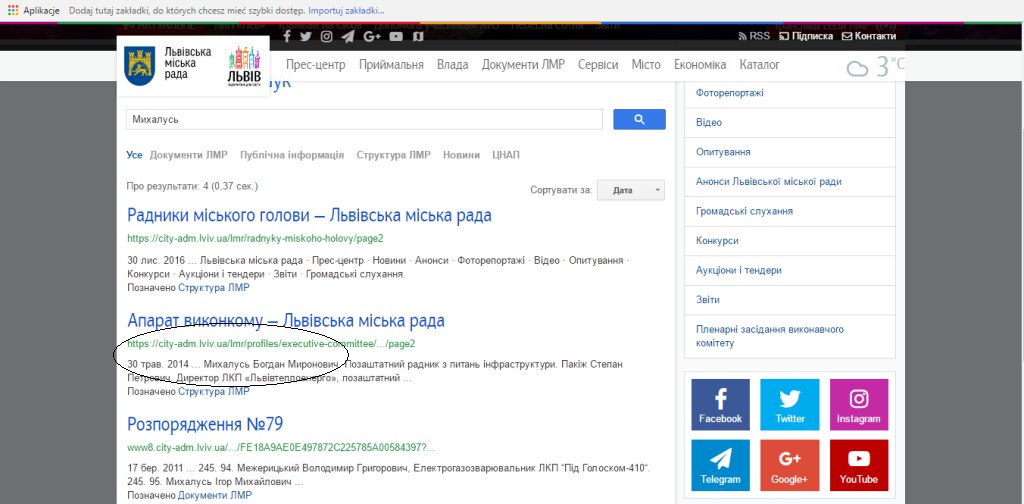Open result Апарат виконкому — Львівська міська рада
The height and width of the screenshot is (504, 1024).
click(286, 321)
